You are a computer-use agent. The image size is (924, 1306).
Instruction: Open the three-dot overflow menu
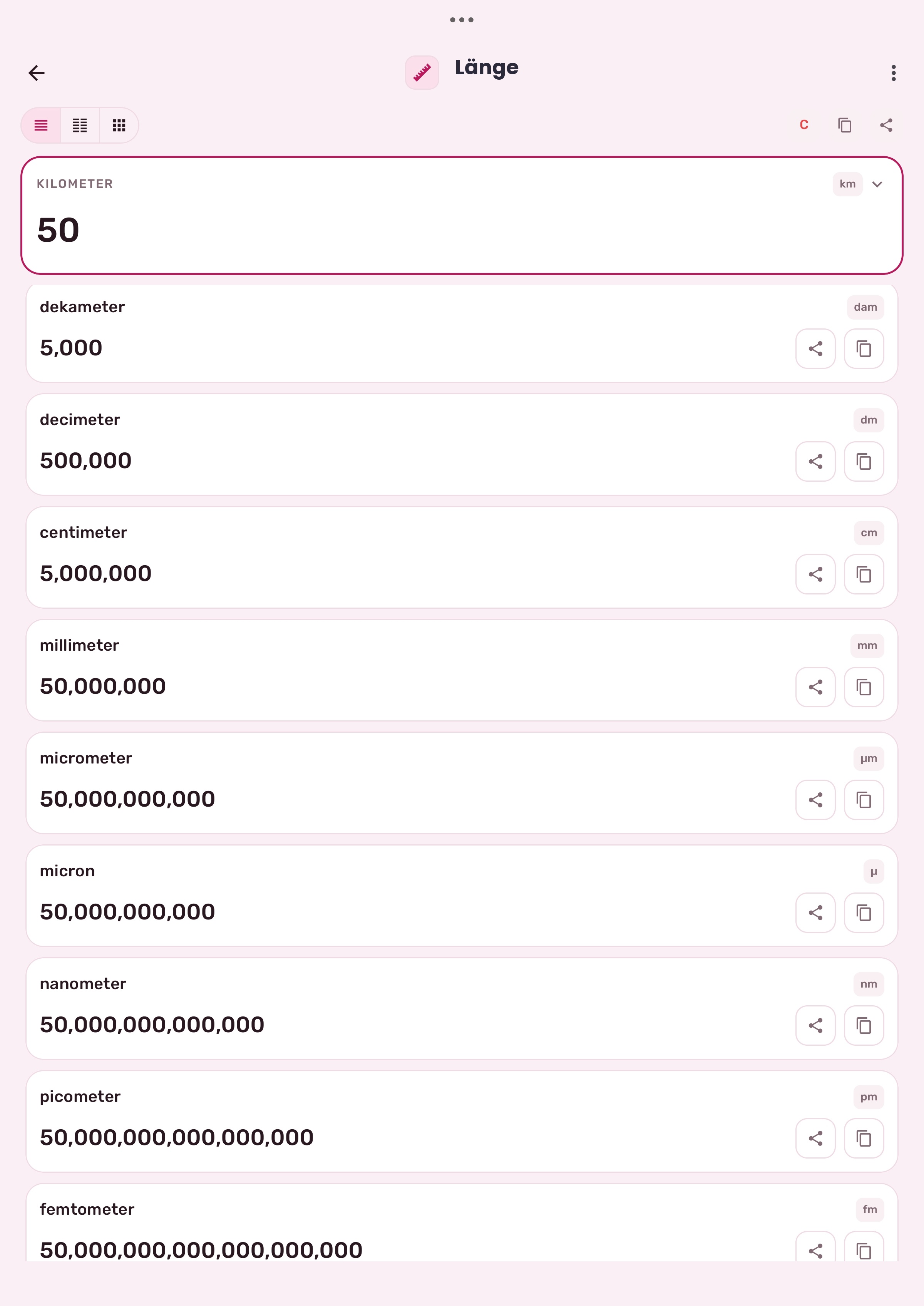tap(893, 73)
